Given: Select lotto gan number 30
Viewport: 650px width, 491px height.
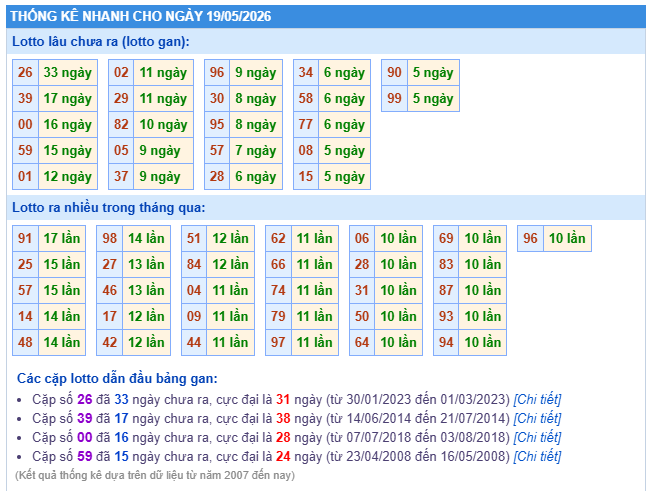Looking at the screenshot, I should point(217,99).
